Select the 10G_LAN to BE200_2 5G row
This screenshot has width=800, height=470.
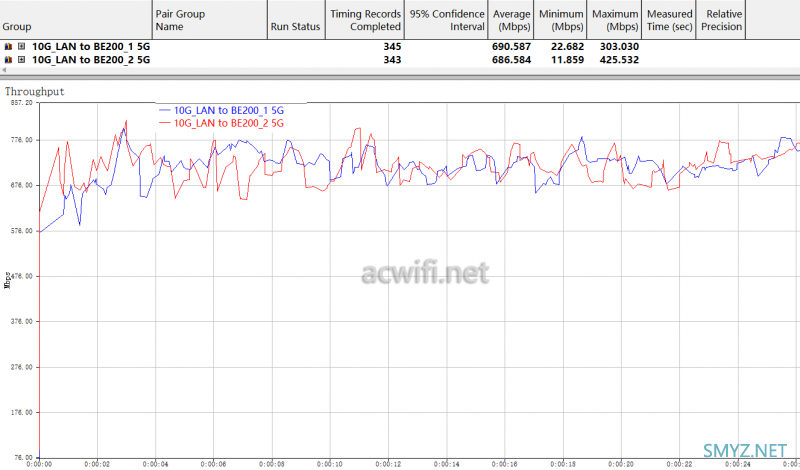(90, 60)
